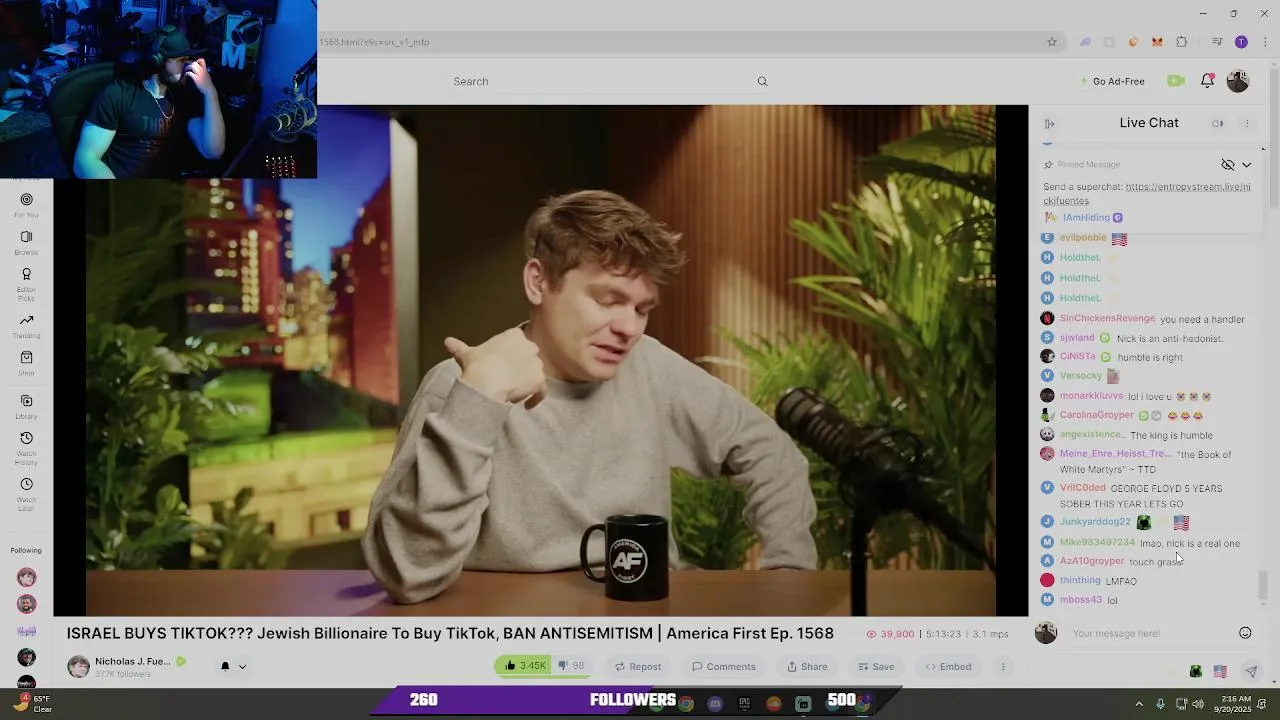Screen dimensions: 1280x720
Task: Open Live Chat options menu
Action: click(x=1247, y=123)
